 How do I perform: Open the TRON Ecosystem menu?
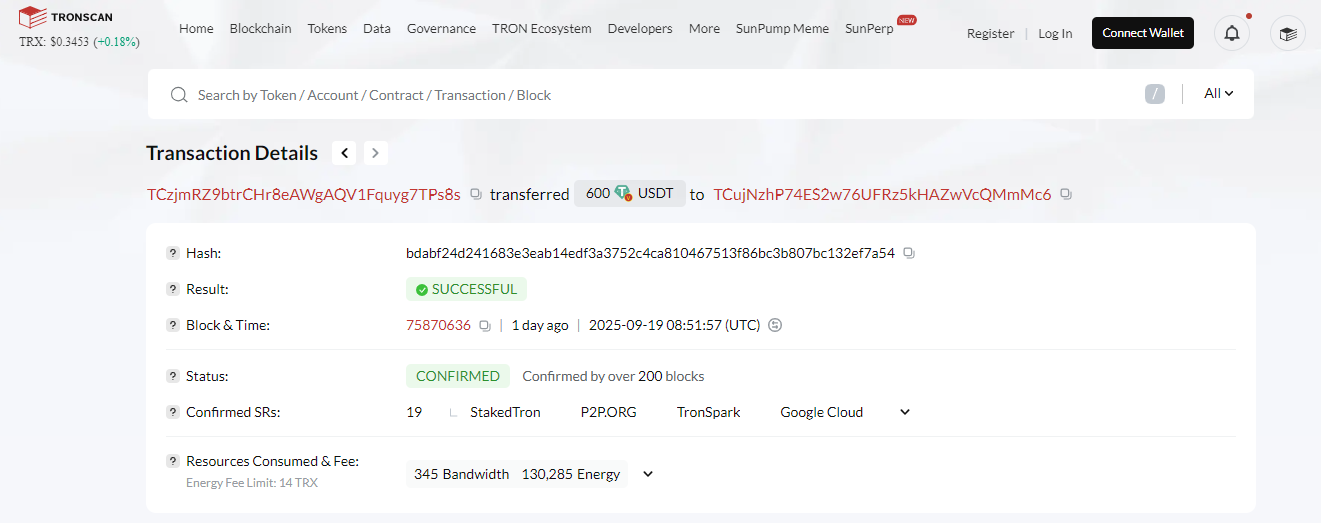[x=542, y=28]
